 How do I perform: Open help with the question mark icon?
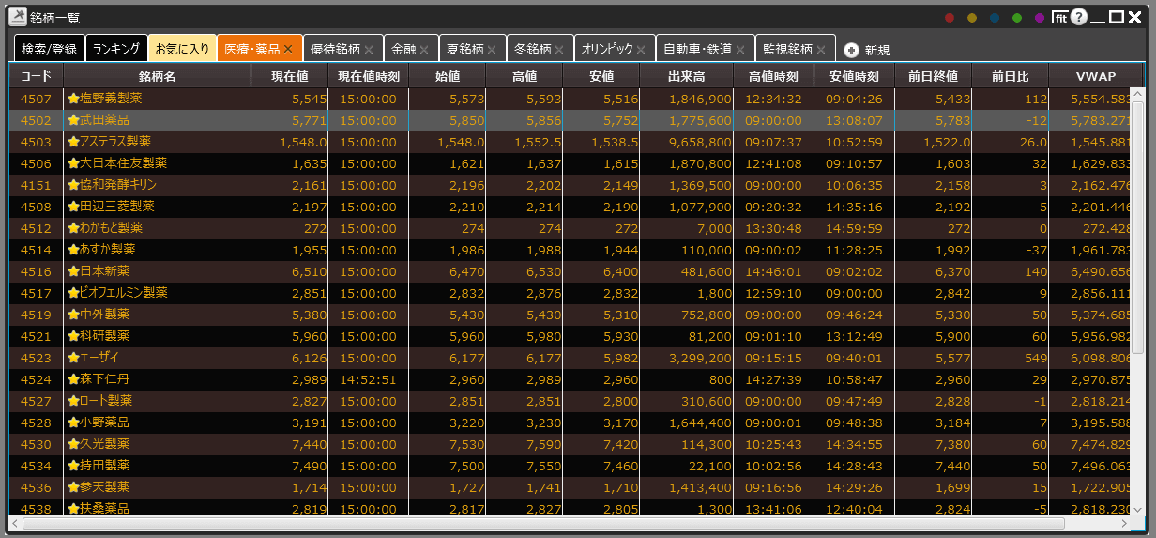[1079, 17]
